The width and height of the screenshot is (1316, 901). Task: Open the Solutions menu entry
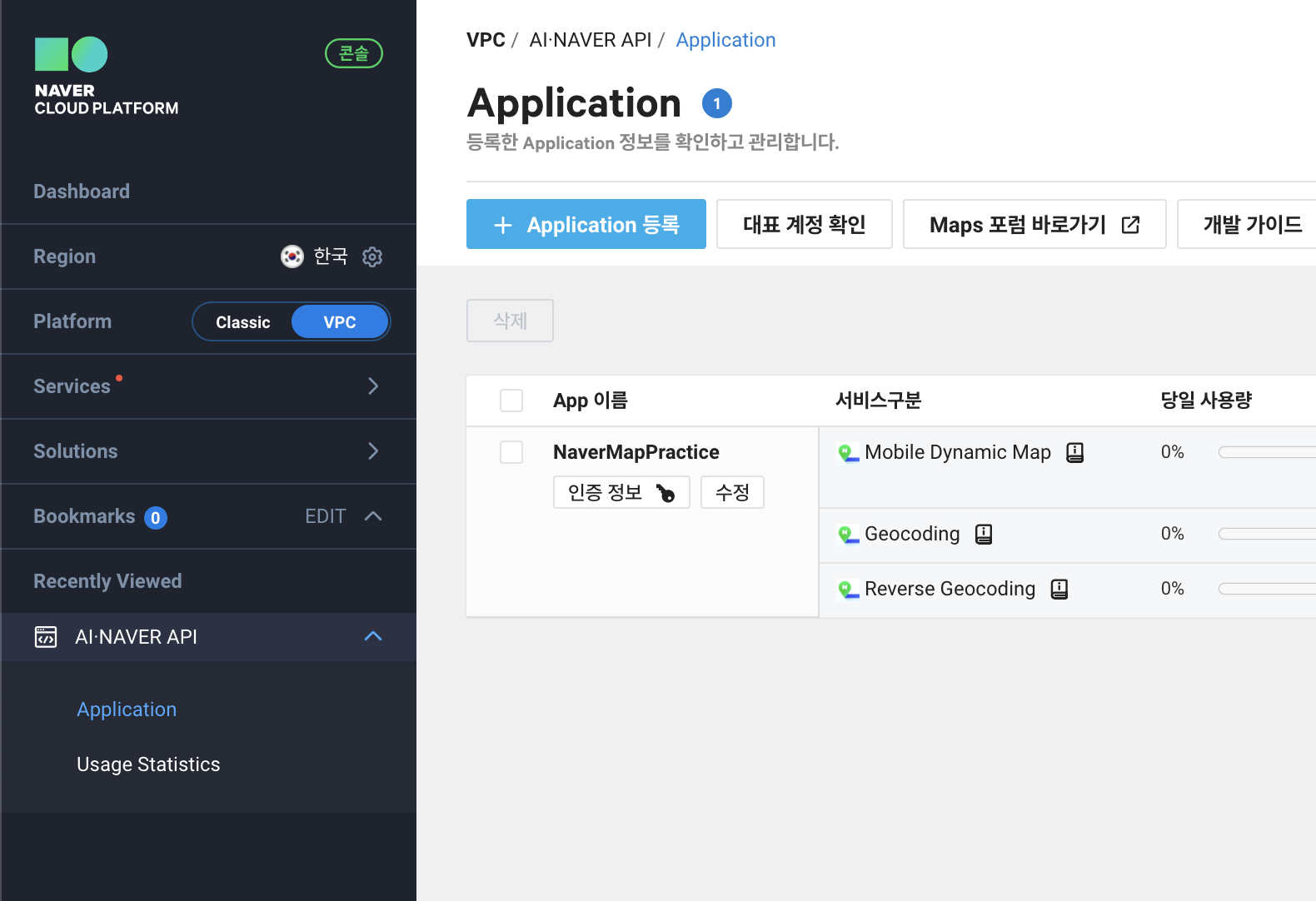(x=76, y=451)
